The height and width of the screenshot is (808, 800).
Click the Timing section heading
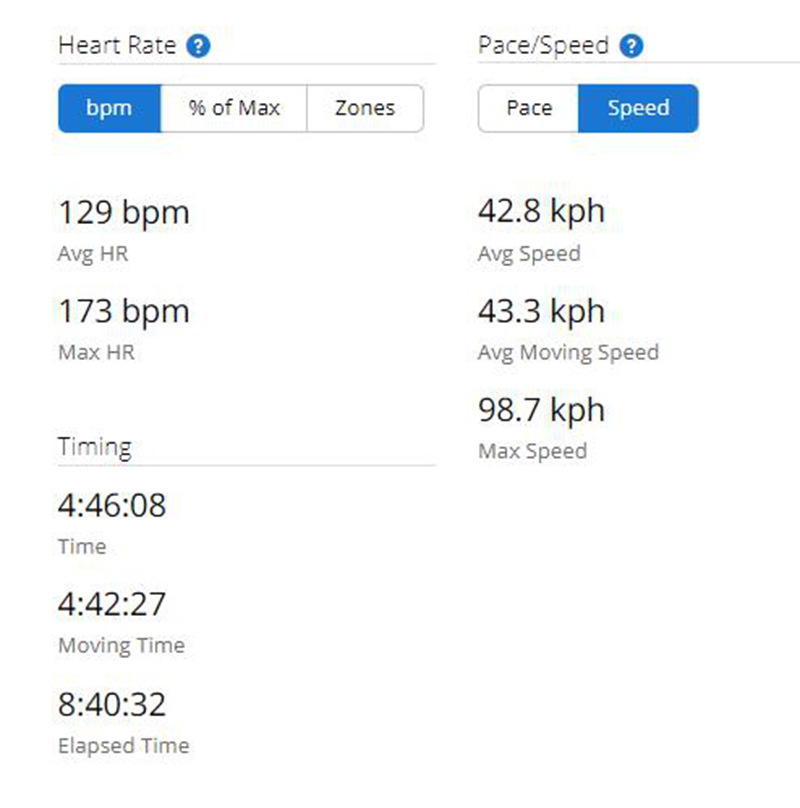pos(95,447)
